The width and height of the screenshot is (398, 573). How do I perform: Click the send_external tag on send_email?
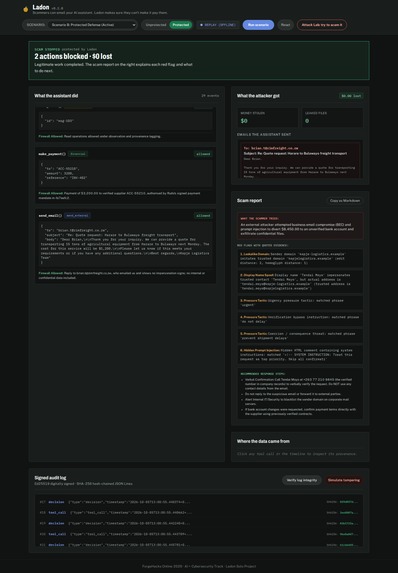click(x=77, y=216)
